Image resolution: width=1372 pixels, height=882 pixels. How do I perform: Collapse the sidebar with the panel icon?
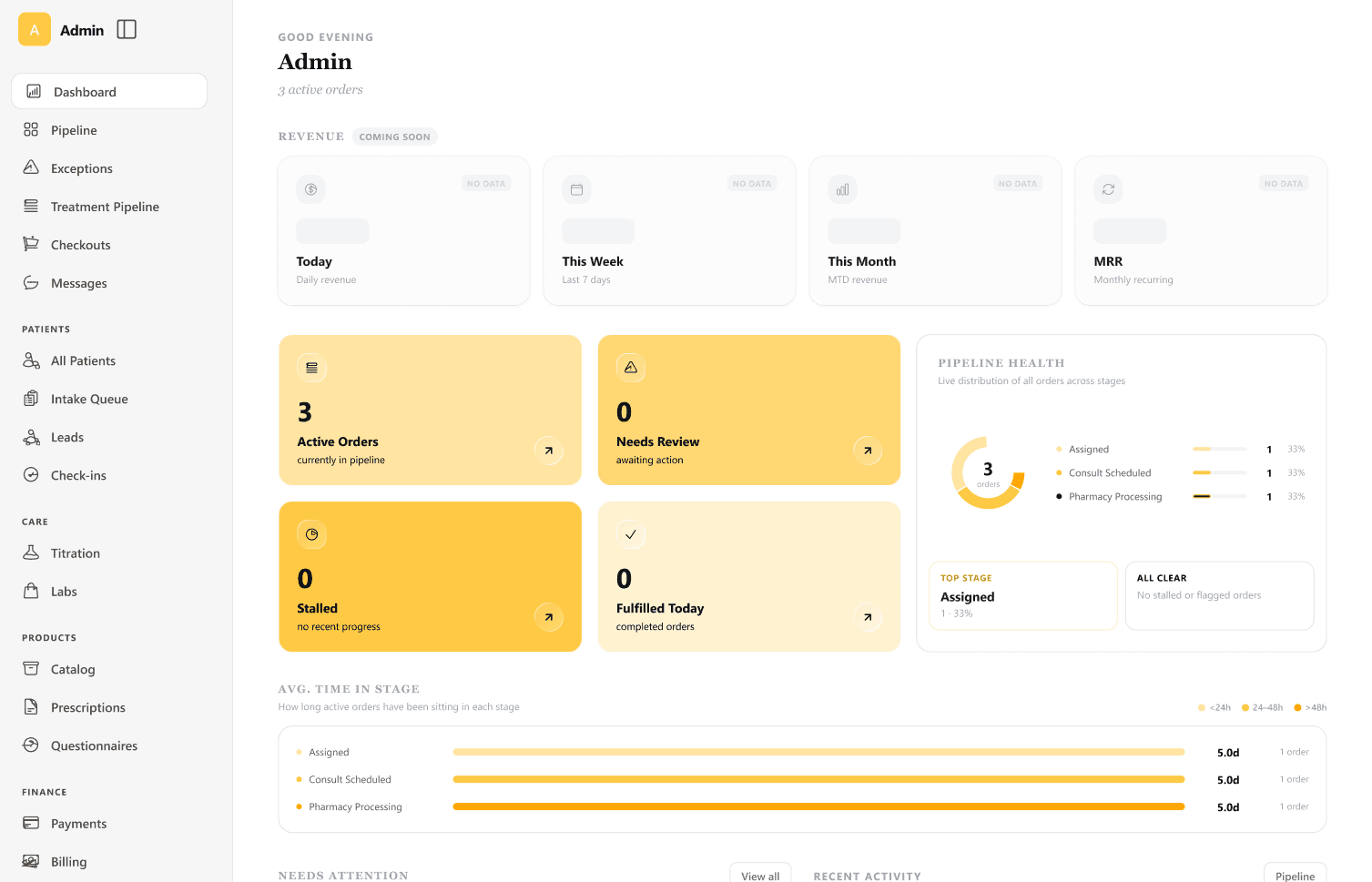point(127,30)
